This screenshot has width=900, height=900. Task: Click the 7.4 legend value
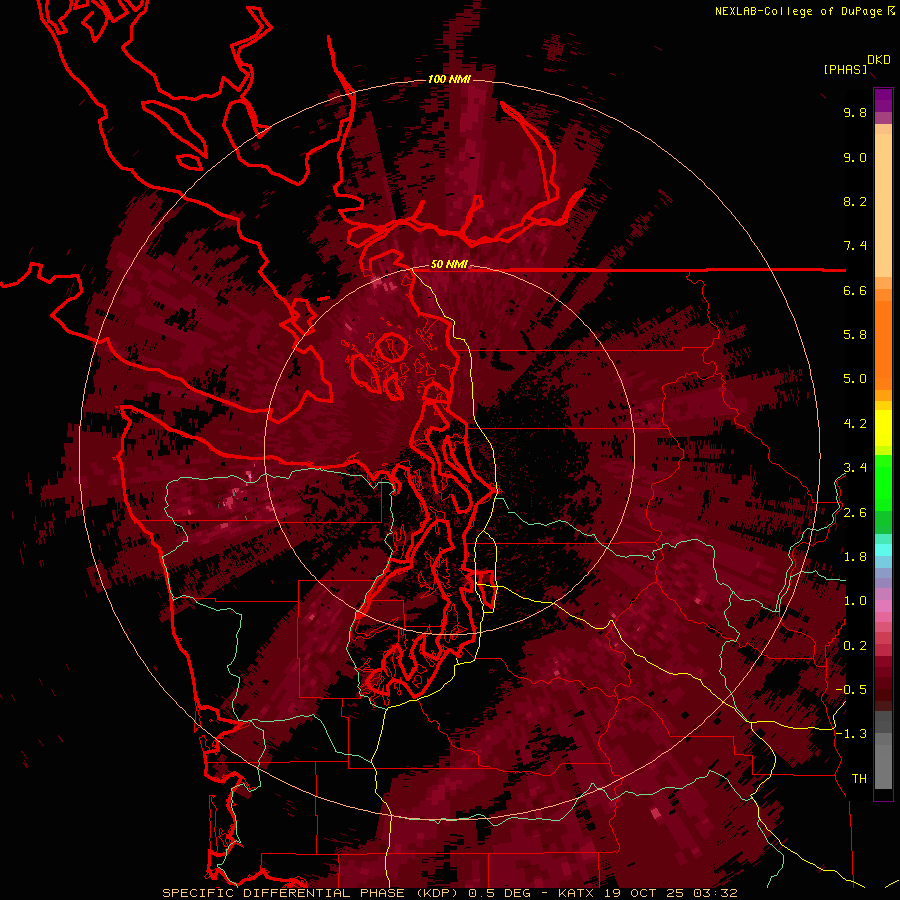coord(855,246)
